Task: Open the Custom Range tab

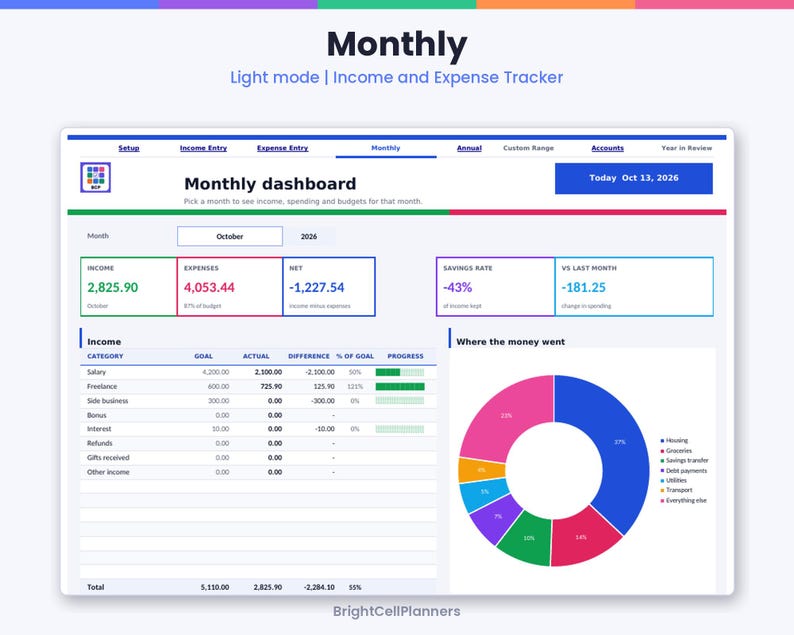Action: tap(528, 148)
